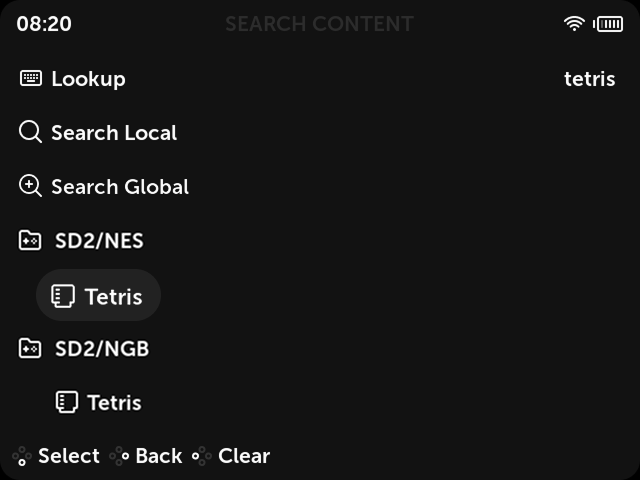Choose the Search Global option

(x=120, y=187)
